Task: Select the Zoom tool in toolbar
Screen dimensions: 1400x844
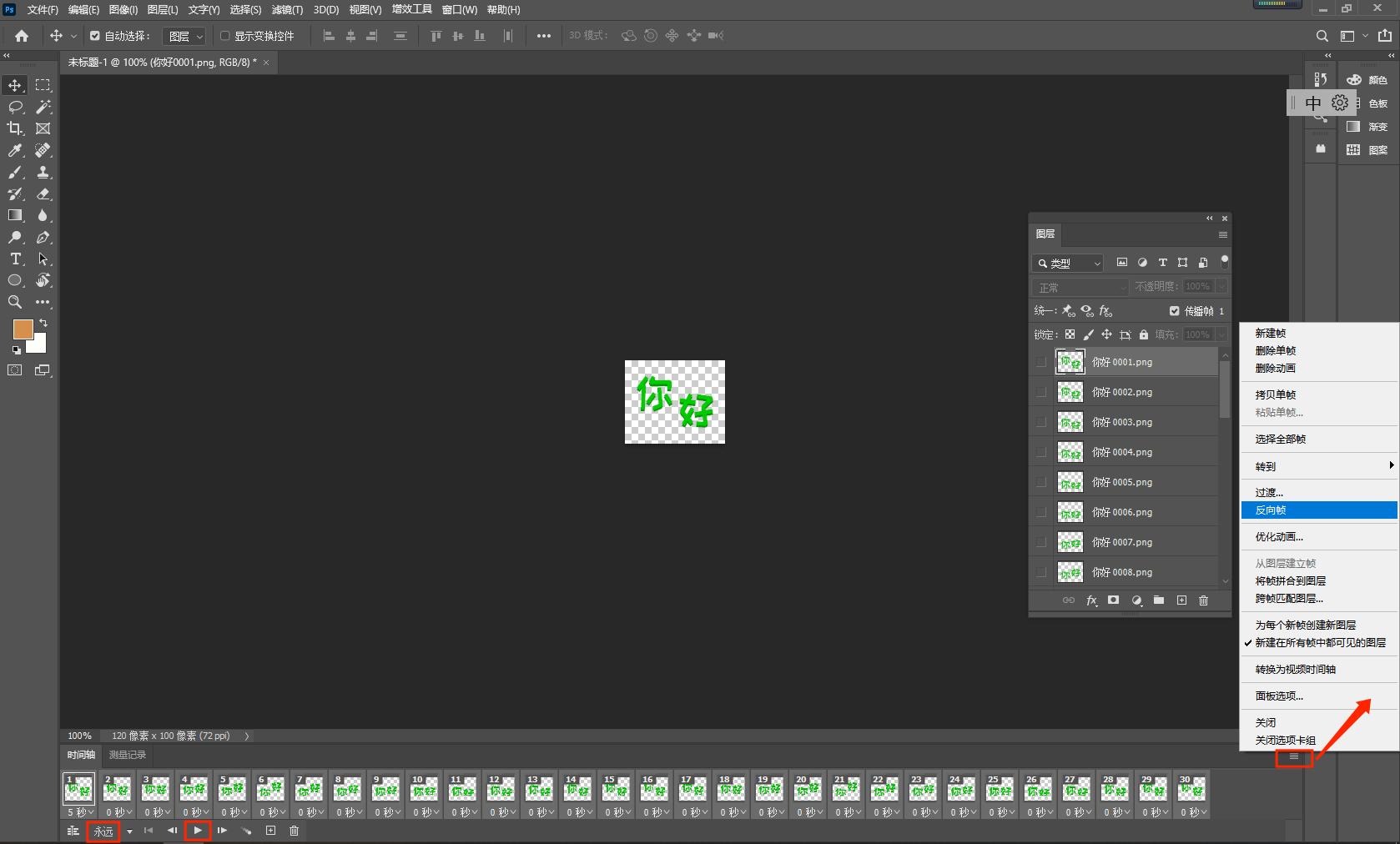Action: click(15, 302)
